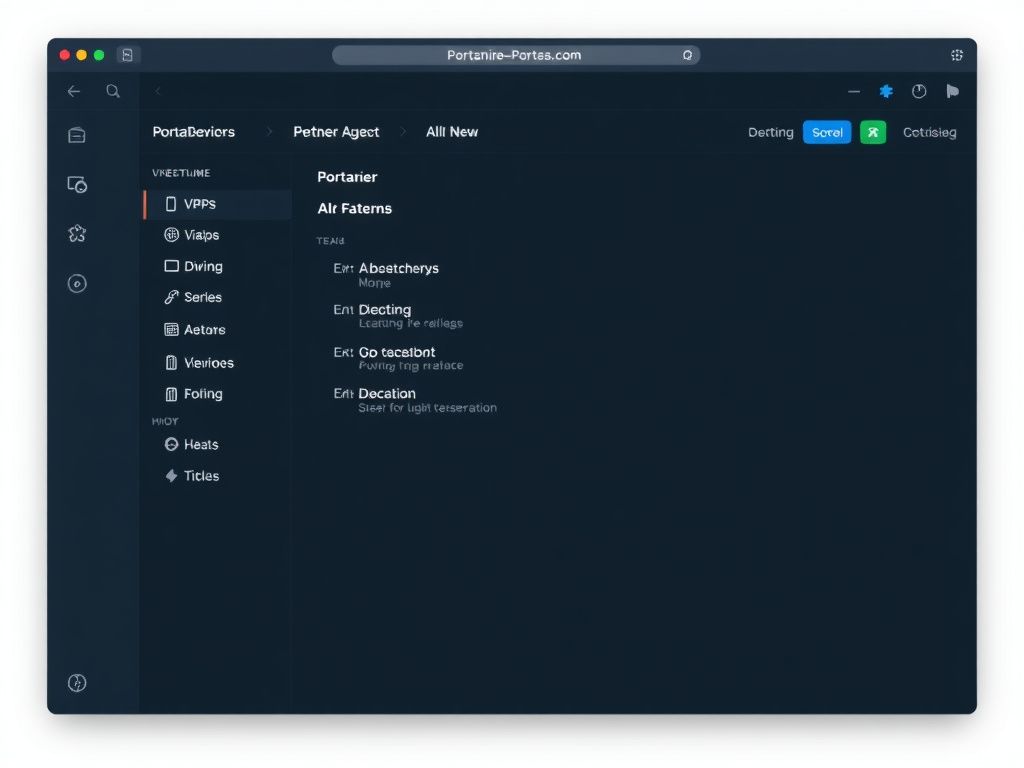Click the rectangle icon beside Diving
The height and width of the screenshot is (768, 1024).
tap(171, 266)
